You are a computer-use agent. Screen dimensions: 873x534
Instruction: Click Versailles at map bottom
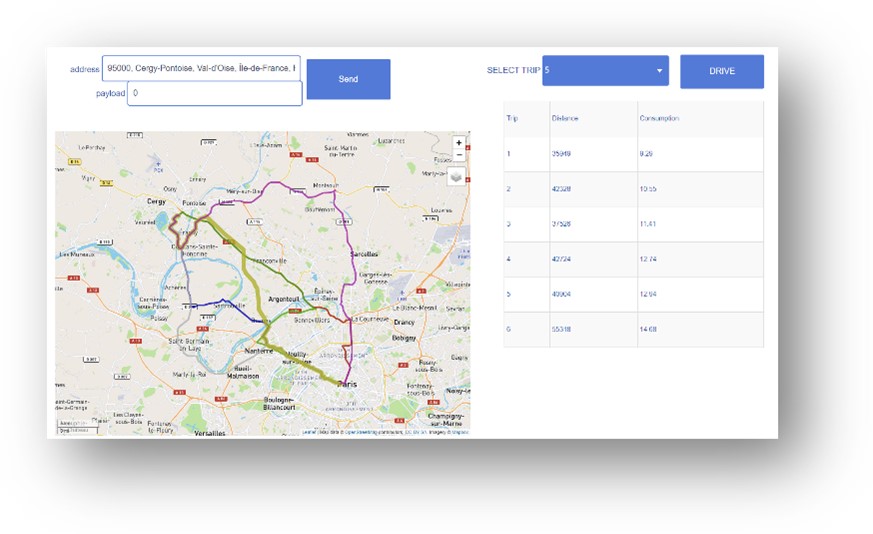click(207, 432)
